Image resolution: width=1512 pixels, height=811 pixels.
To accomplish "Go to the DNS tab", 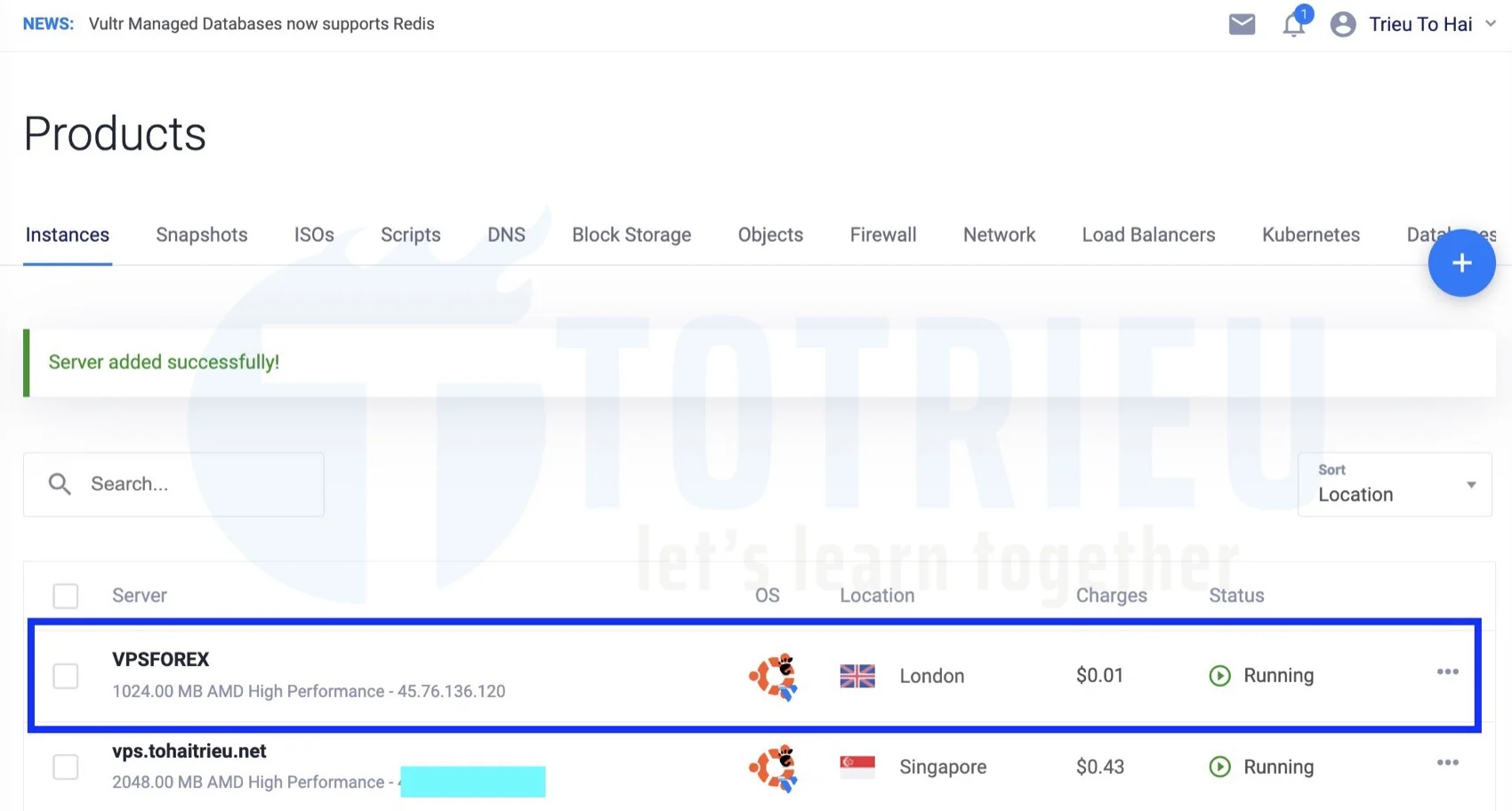I will point(506,235).
